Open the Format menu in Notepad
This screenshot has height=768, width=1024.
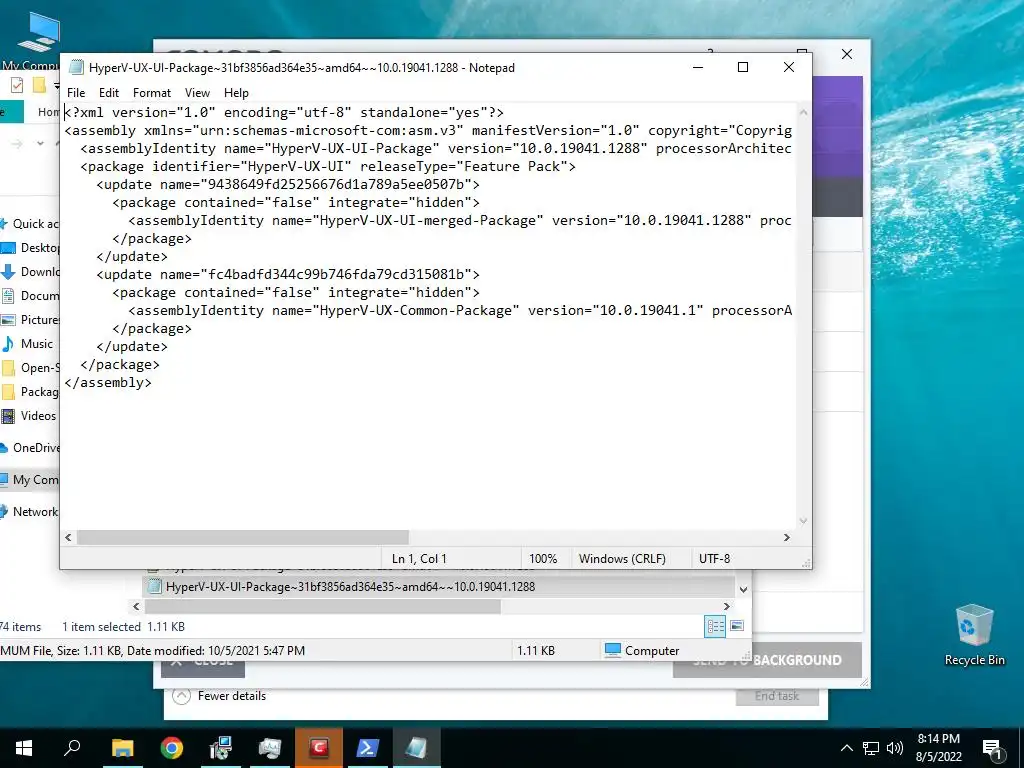(x=152, y=93)
